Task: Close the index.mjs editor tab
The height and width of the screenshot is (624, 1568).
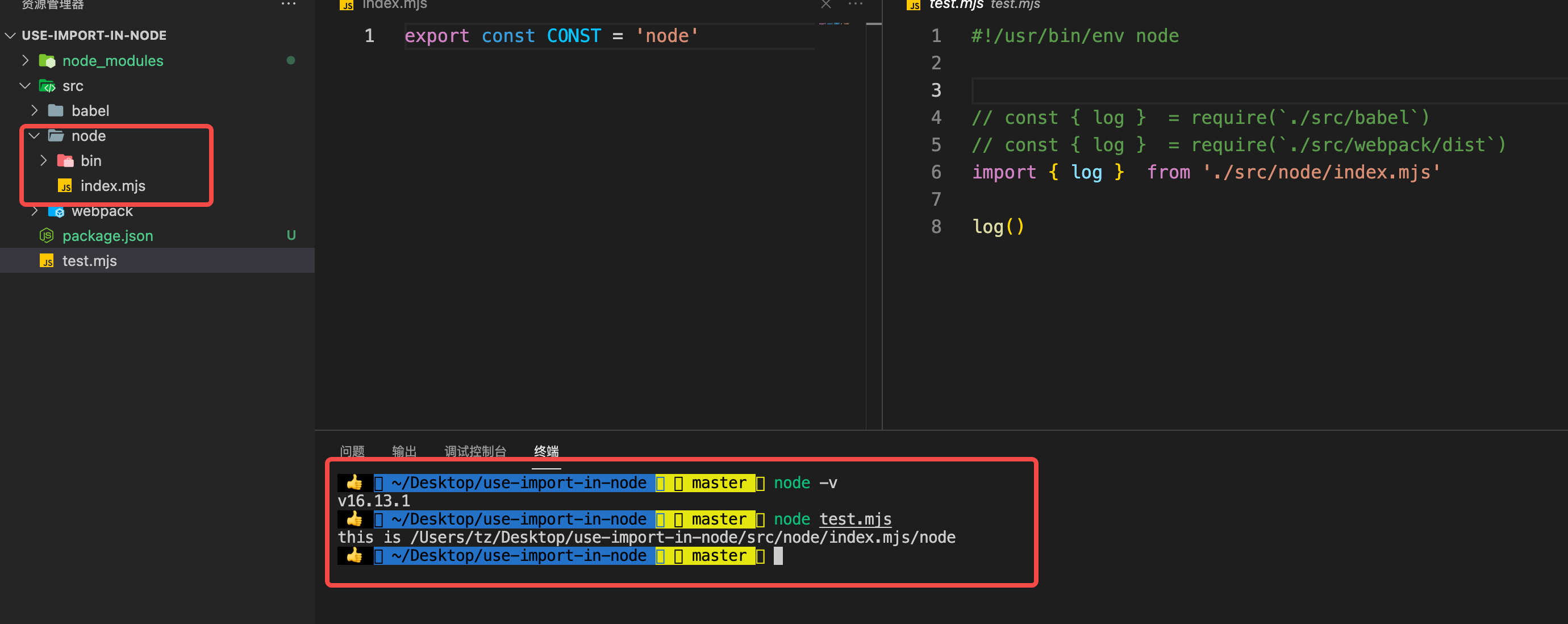Action: 825,5
